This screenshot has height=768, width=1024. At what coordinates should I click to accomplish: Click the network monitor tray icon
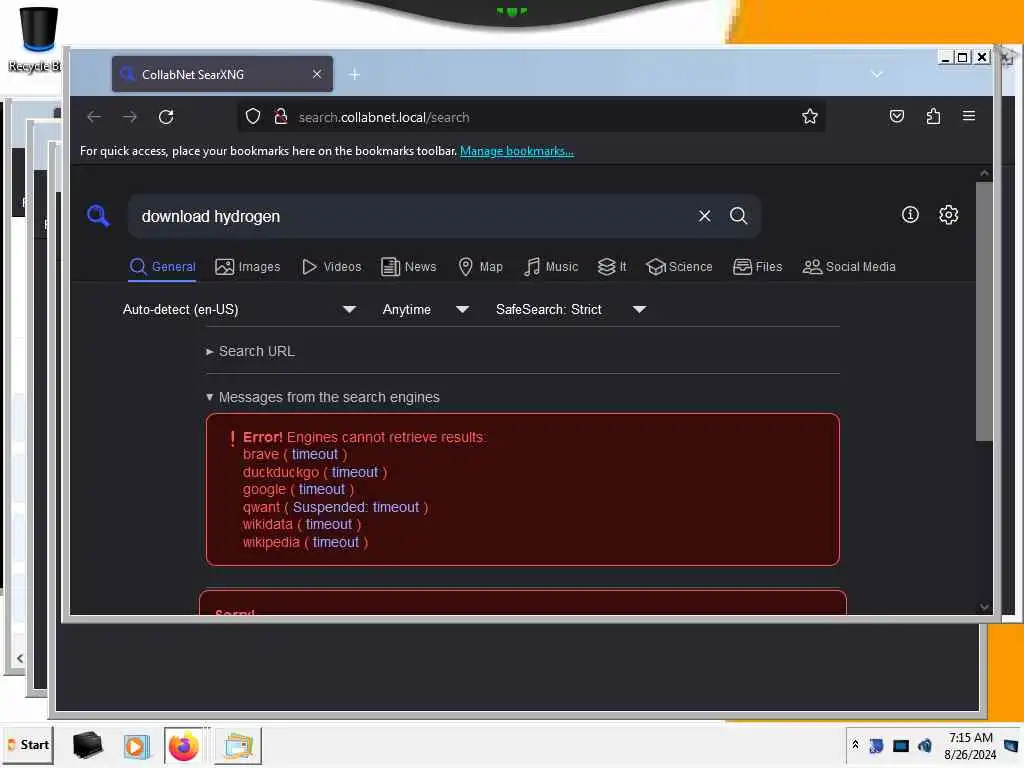click(x=901, y=745)
